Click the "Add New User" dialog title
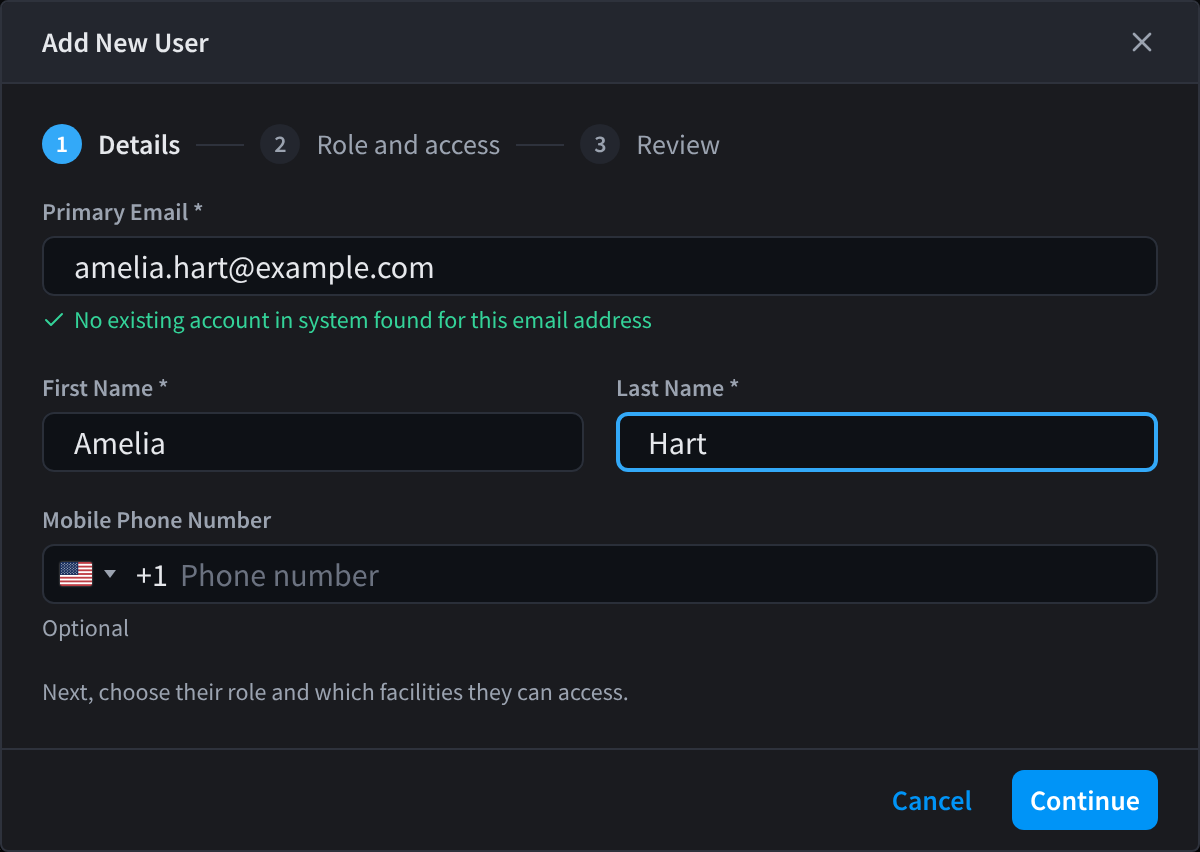The image size is (1200, 852). [125, 43]
